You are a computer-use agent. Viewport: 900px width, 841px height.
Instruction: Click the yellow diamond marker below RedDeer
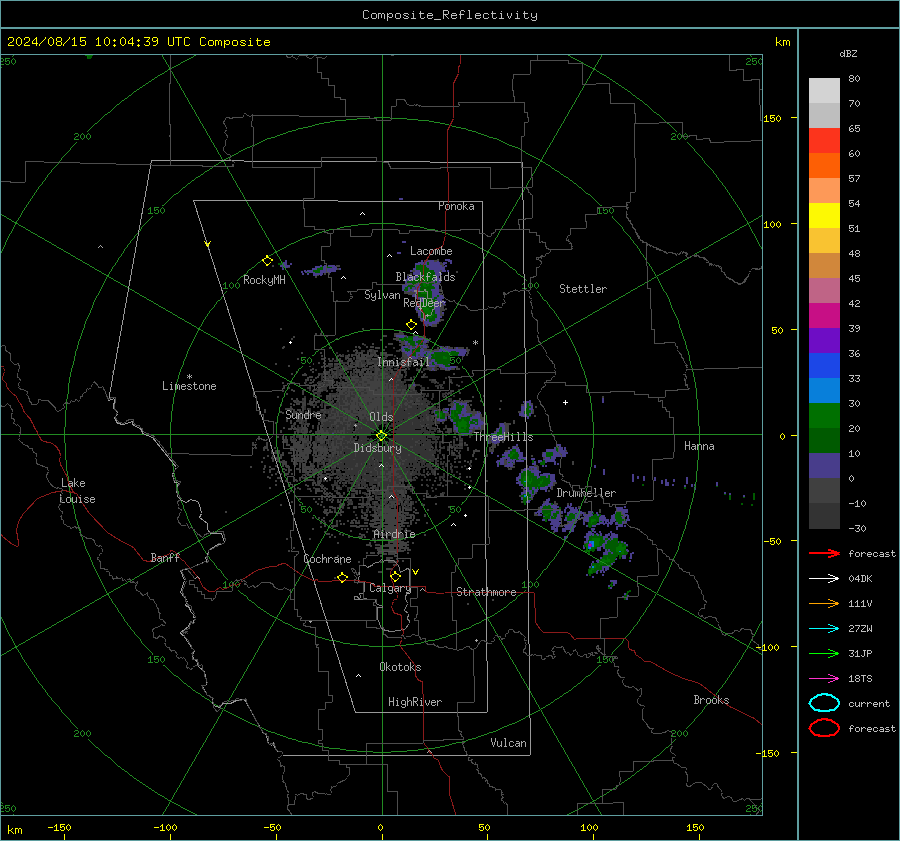point(411,325)
